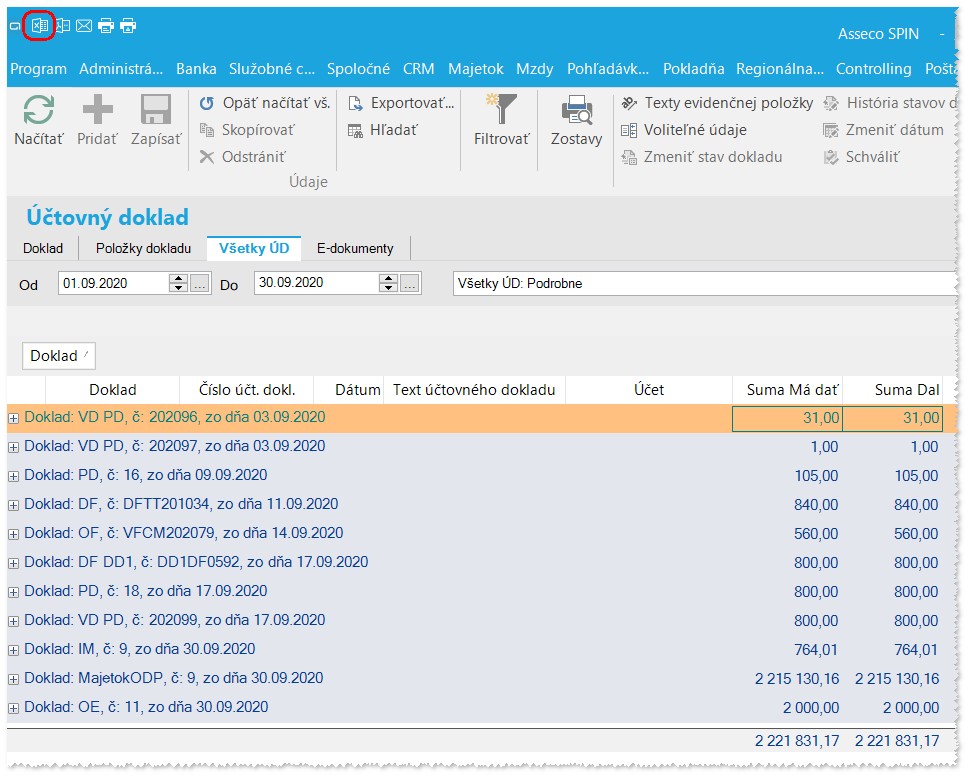972x780 pixels.
Task: Expand the Doklad IM č. 9 row
Action: pos(13,650)
